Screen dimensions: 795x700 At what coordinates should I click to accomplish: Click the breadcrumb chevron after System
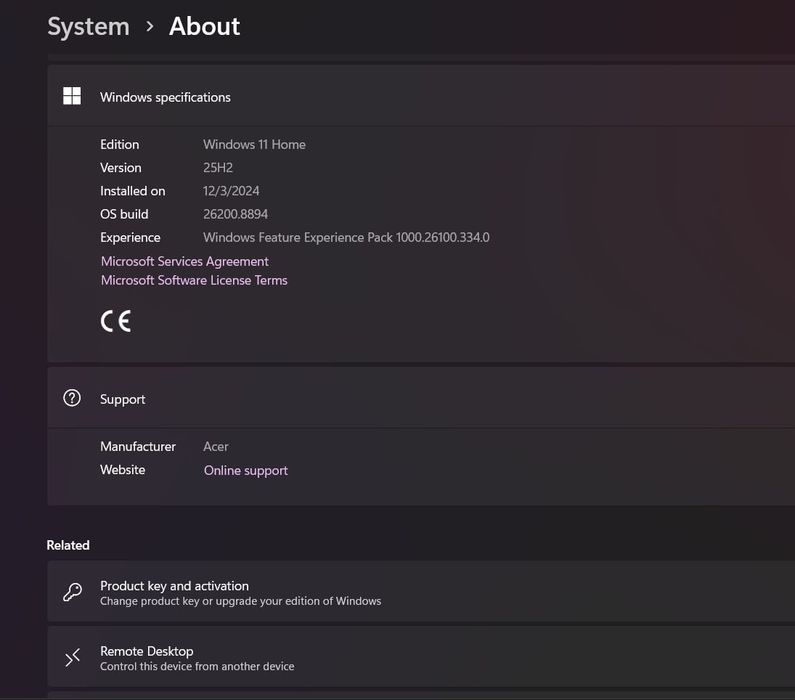149,26
